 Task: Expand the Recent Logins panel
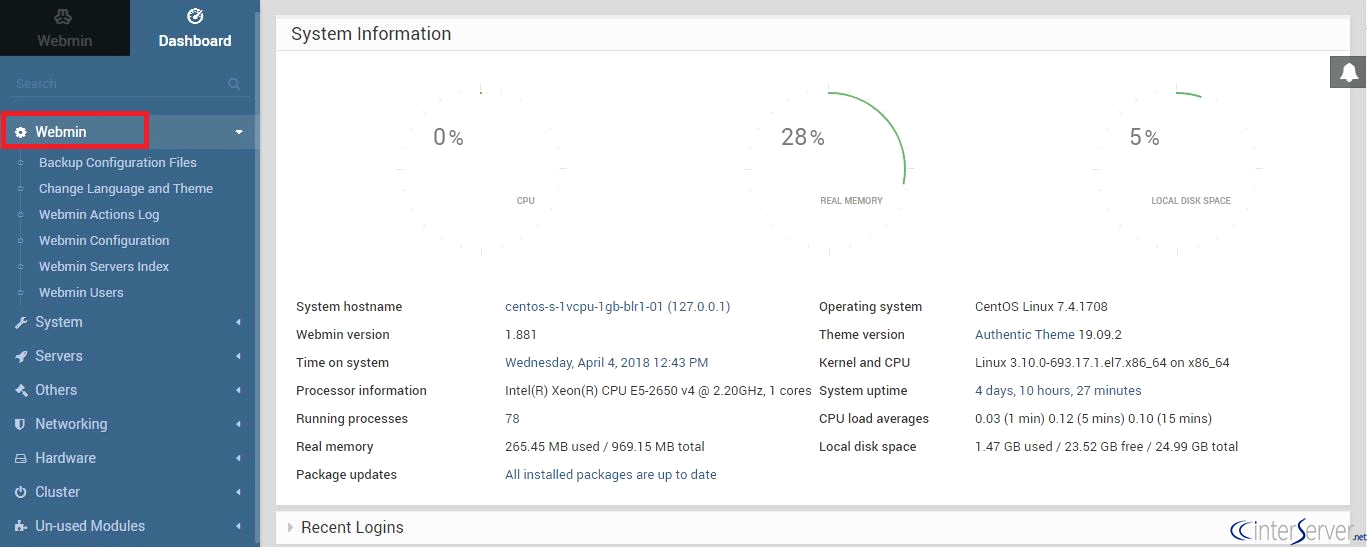291,527
